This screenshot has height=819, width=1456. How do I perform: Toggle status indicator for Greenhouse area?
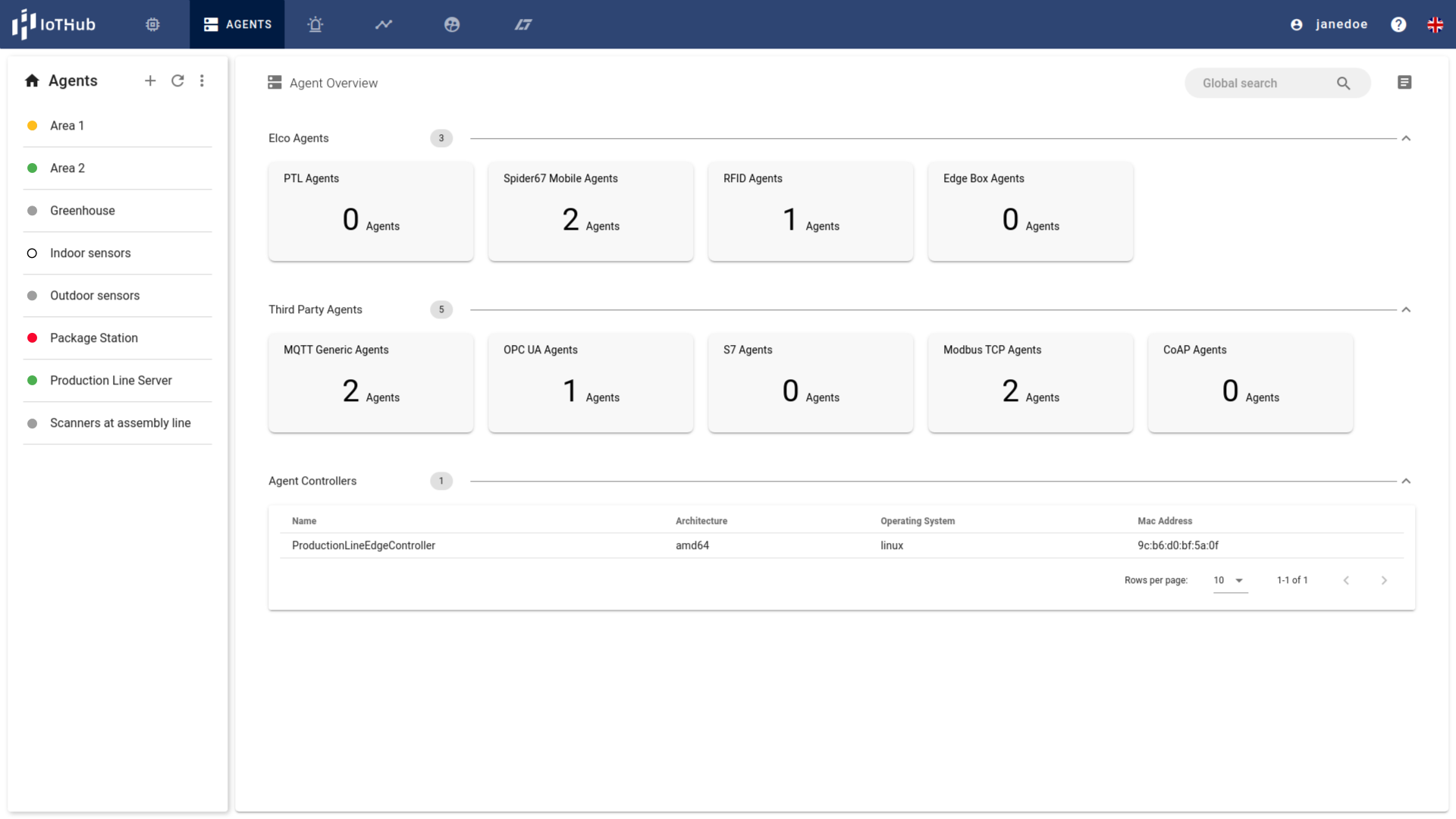click(32, 210)
